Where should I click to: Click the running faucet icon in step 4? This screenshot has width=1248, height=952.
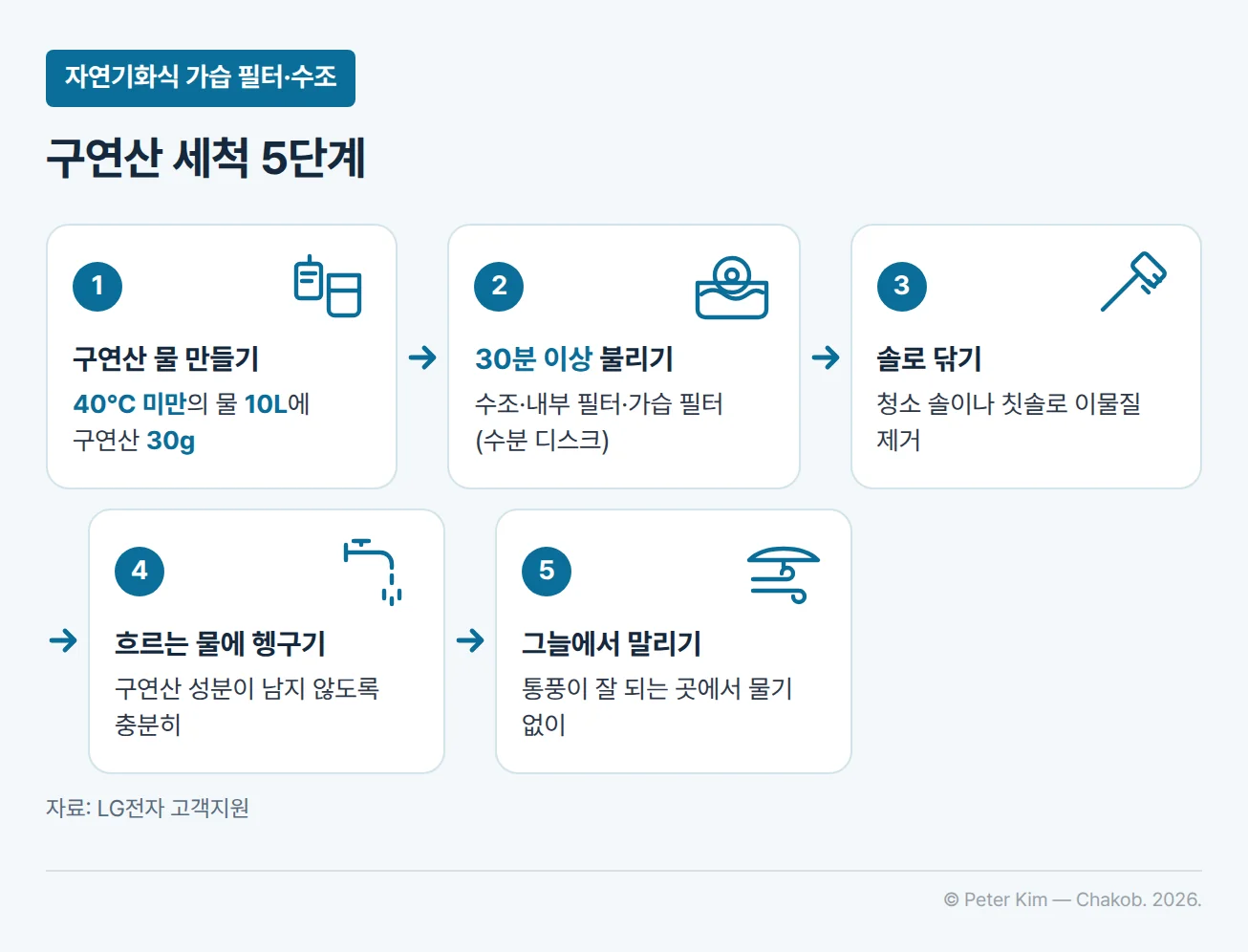pyautogui.click(x=374, y=571)
